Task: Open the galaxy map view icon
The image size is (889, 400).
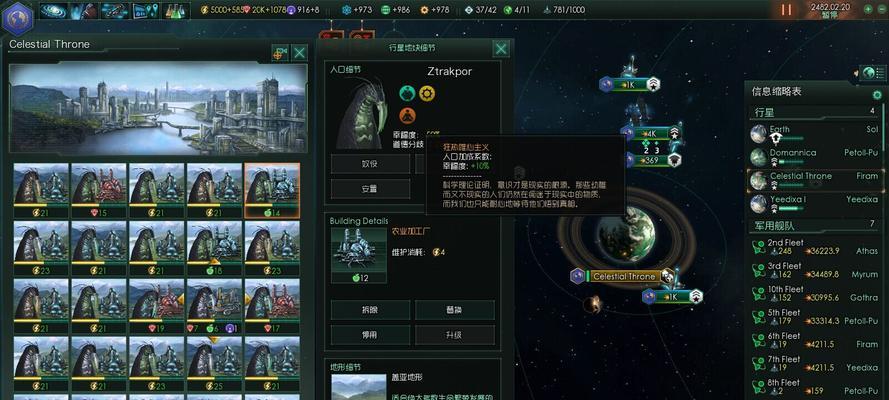Action: [x=54, y=10]
